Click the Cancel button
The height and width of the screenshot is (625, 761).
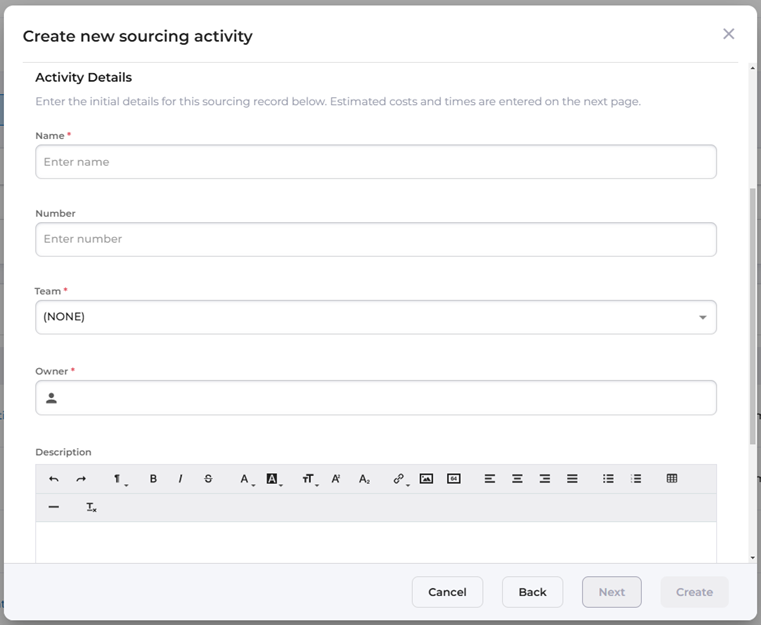click(x=447, y=592)
